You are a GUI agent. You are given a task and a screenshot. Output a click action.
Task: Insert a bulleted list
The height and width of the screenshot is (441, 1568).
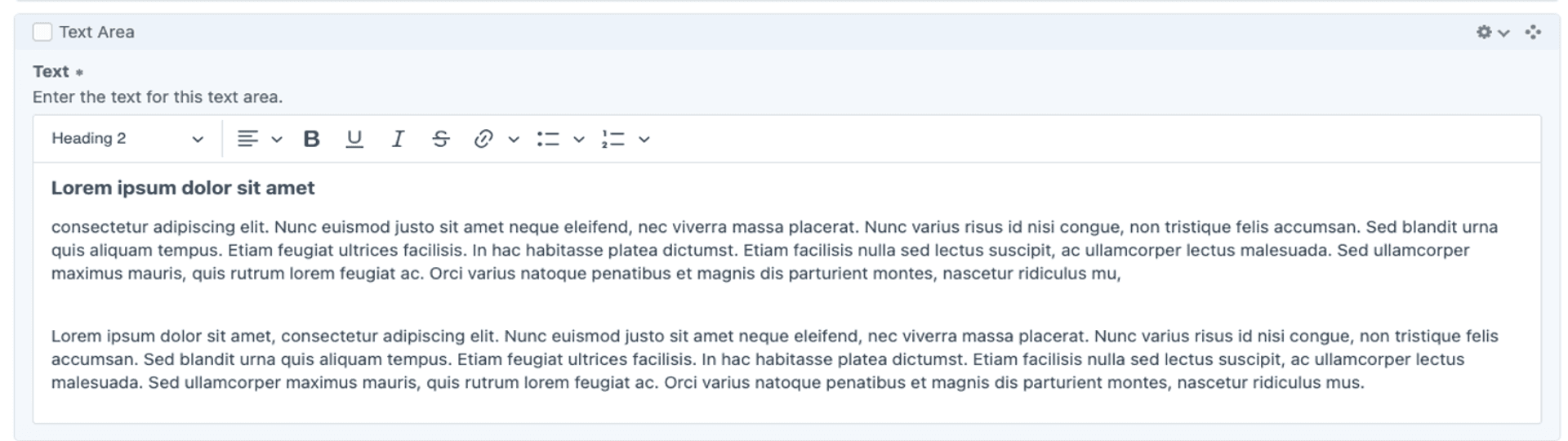548,139
